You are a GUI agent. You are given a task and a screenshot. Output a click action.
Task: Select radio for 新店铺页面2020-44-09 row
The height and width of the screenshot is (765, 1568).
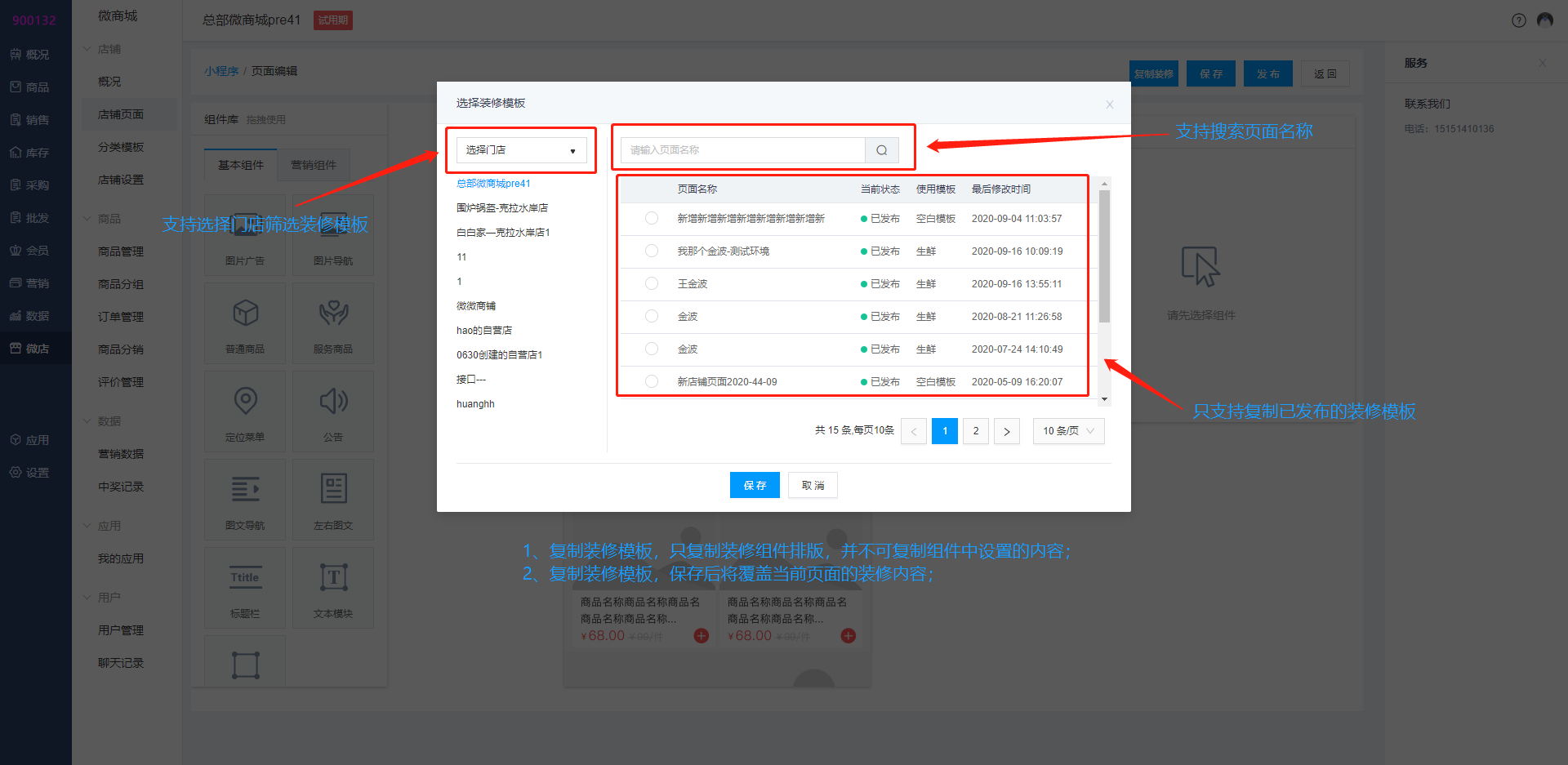652,381
